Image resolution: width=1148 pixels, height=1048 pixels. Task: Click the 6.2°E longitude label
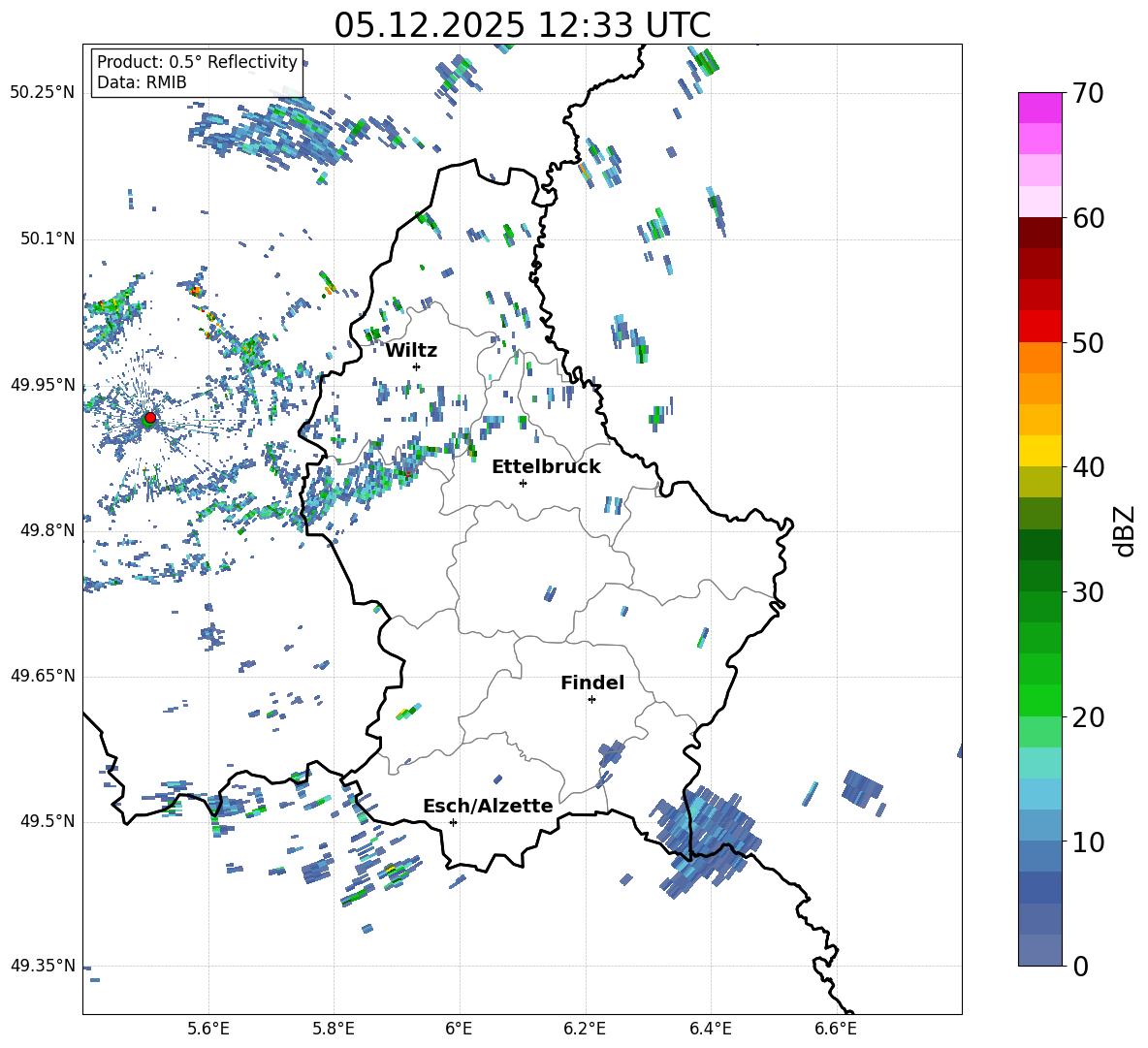585,1029
